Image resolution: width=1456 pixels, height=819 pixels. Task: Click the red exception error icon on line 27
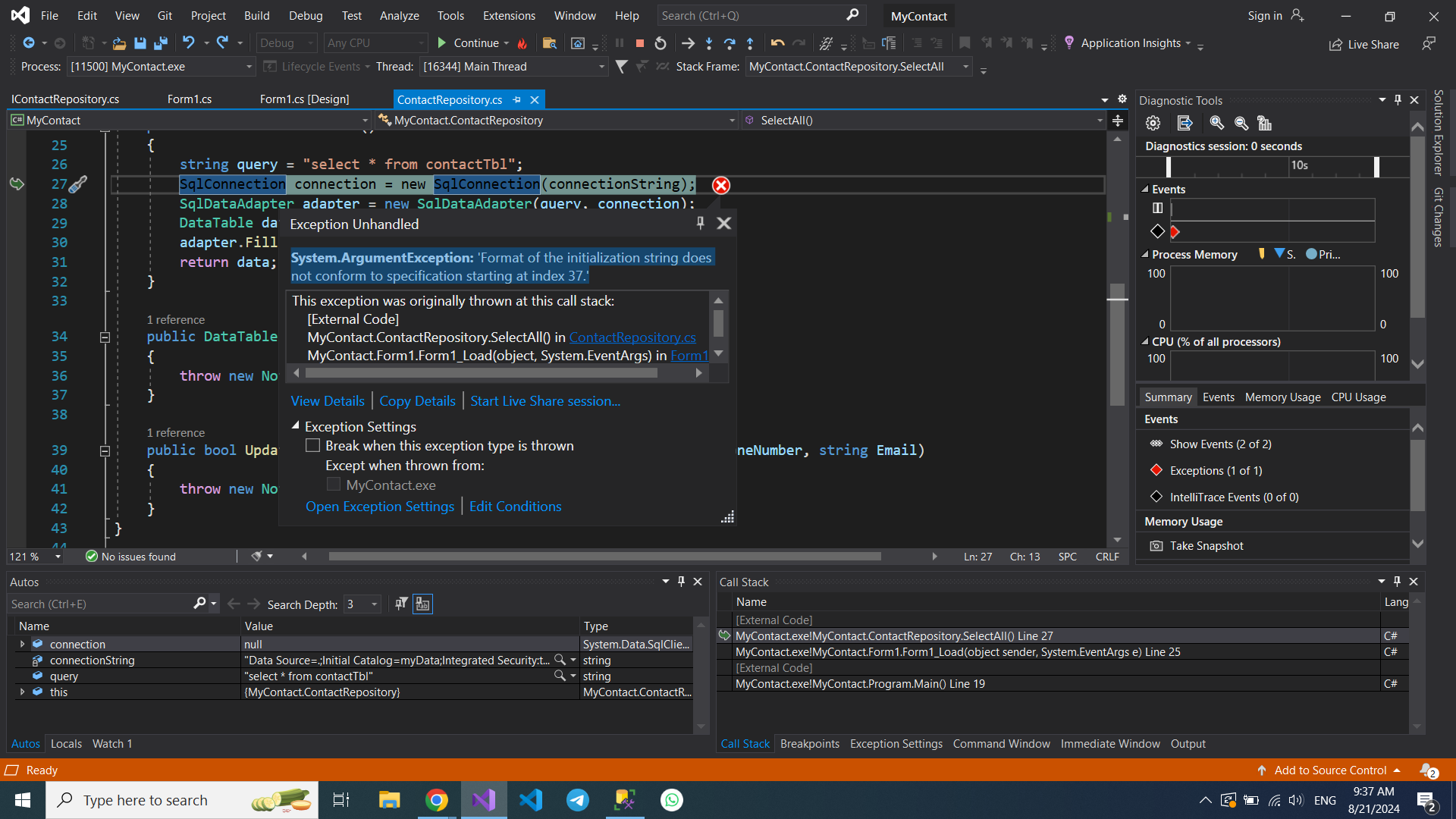click(720, 185)
